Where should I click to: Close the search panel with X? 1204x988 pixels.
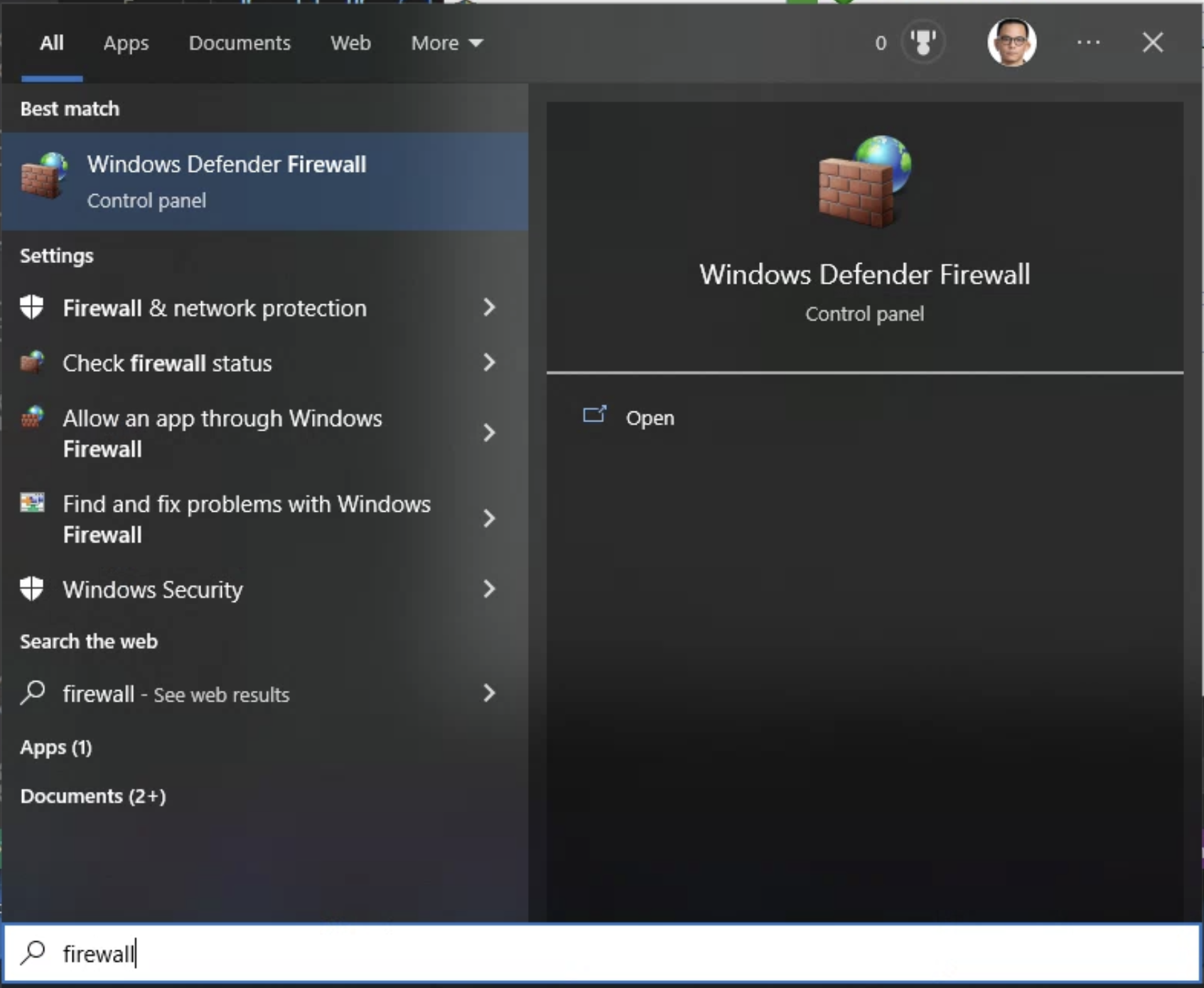coord(1152,43)
